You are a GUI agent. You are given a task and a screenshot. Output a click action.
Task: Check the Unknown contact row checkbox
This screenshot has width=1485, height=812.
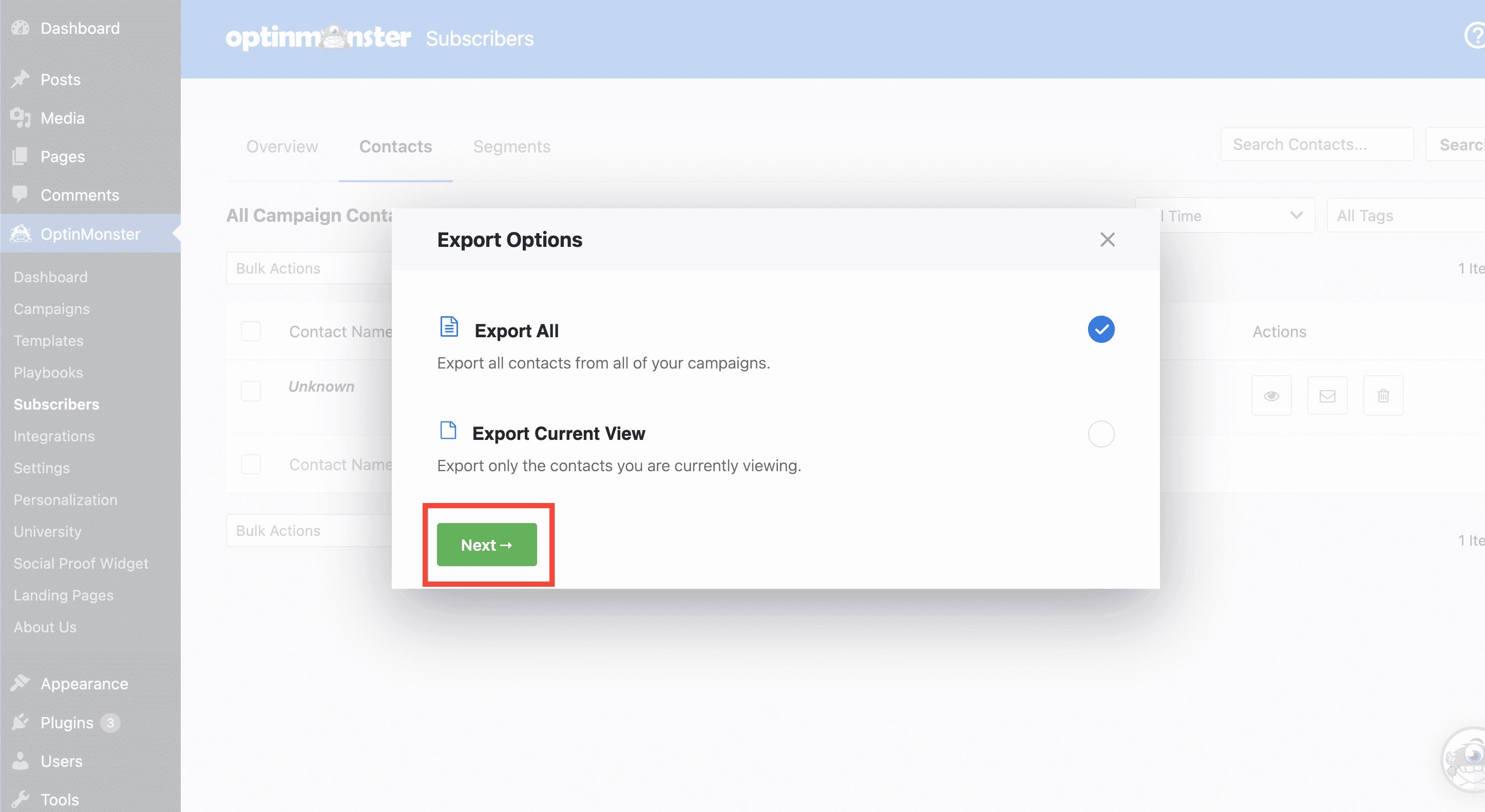click(251, 391)
